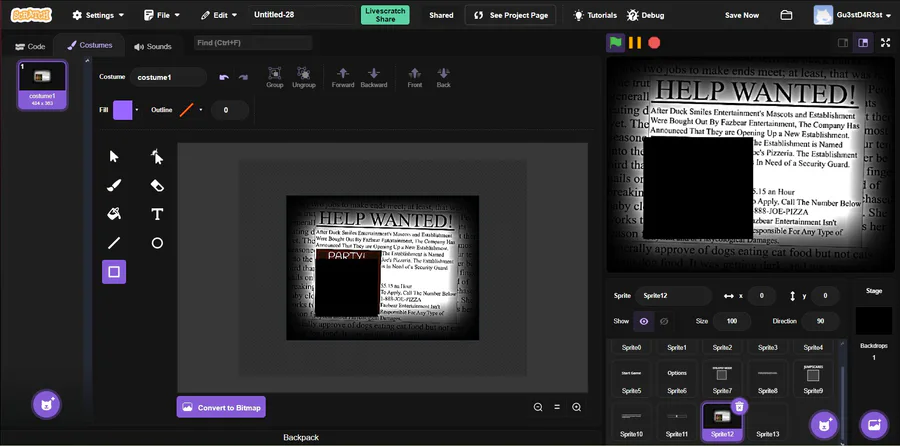
Task: Select Sprite9 in sprite list
Action: pyautogui.click(x=813, y=378)
